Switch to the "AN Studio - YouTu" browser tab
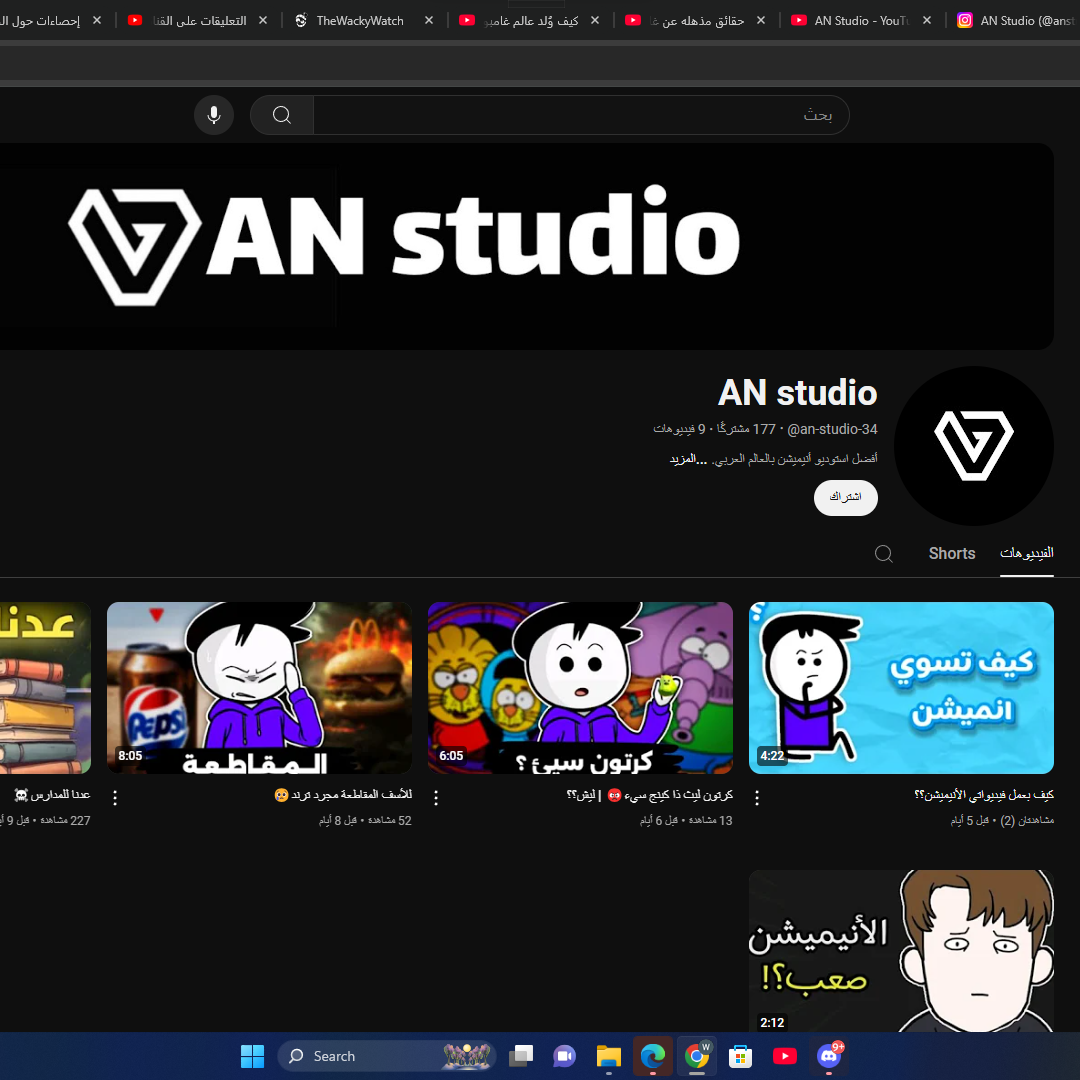This screenshot has width=1080, height=1080. pyautogui.click(x=861, y=21)
